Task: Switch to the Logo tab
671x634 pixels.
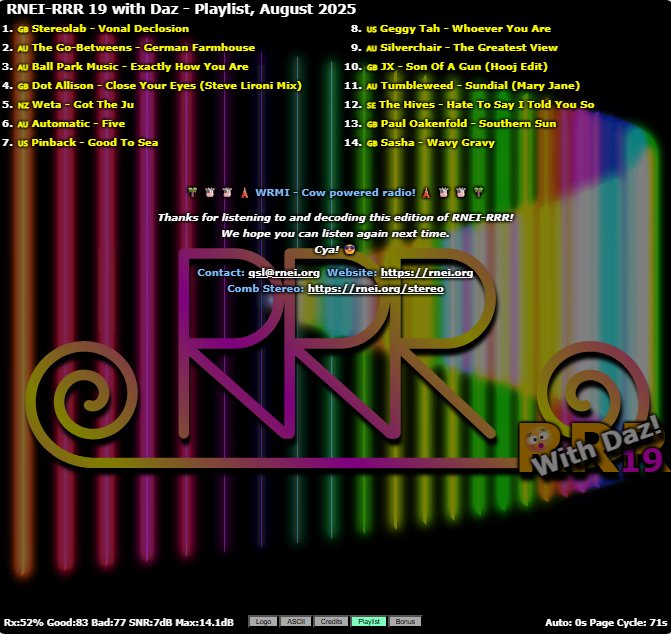Action: [x=263, y=621]
